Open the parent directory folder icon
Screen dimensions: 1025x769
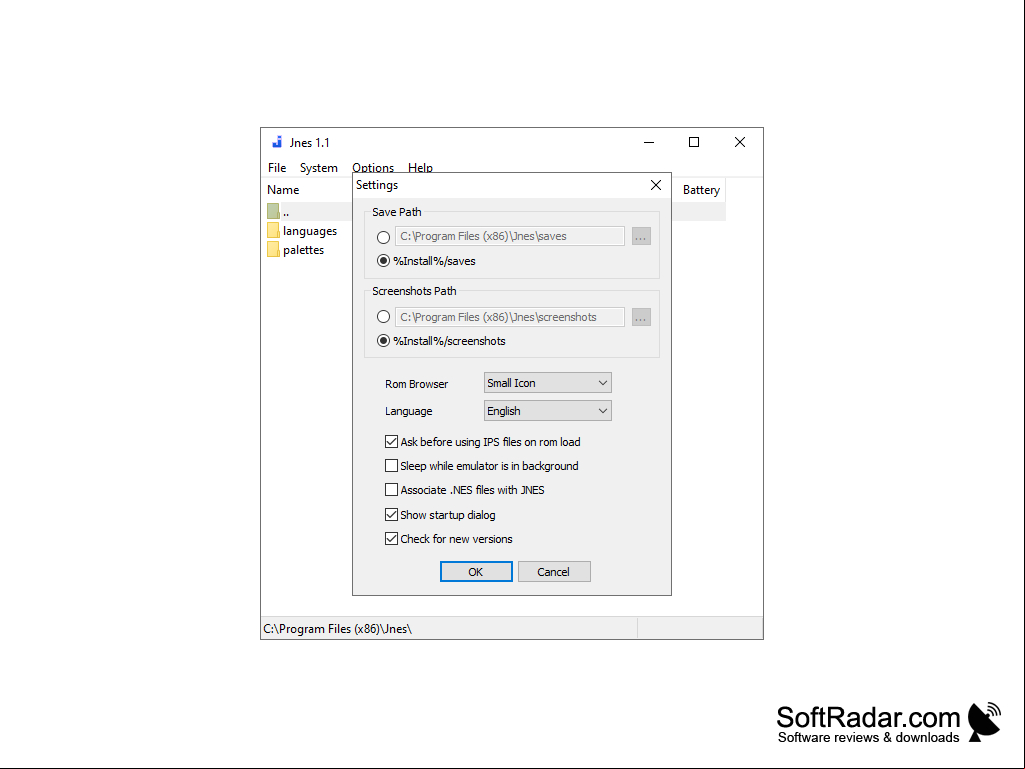(273, 211)
